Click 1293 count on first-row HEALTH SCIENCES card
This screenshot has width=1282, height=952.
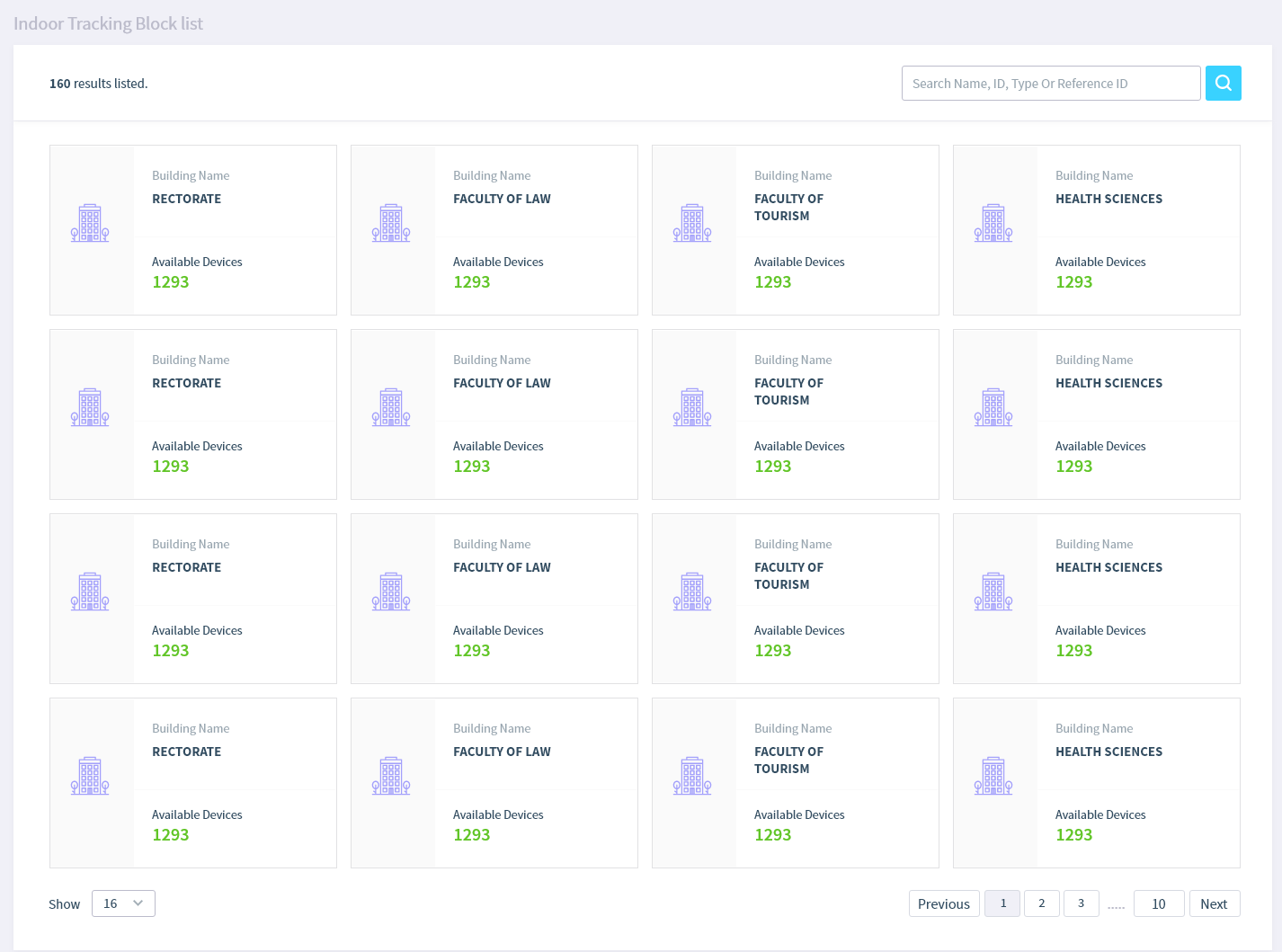point(1074,282)
